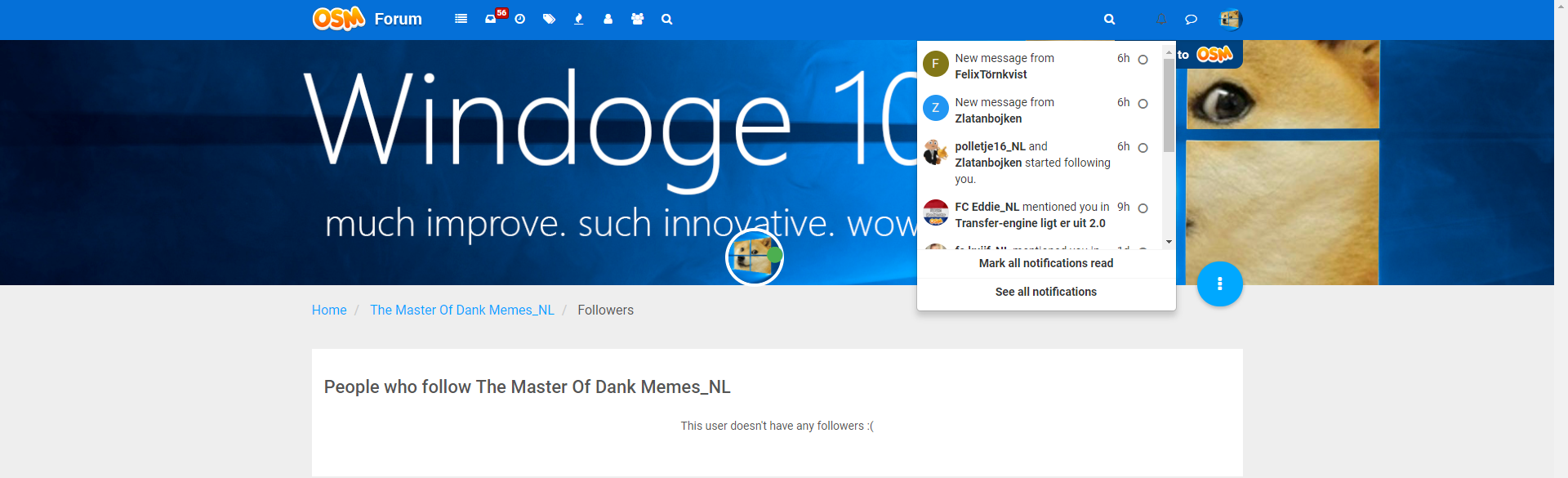The image size is (1568, 478).
Task: Click the FC Eddie_NL avatar image
Action: click(x=936, y=212)
